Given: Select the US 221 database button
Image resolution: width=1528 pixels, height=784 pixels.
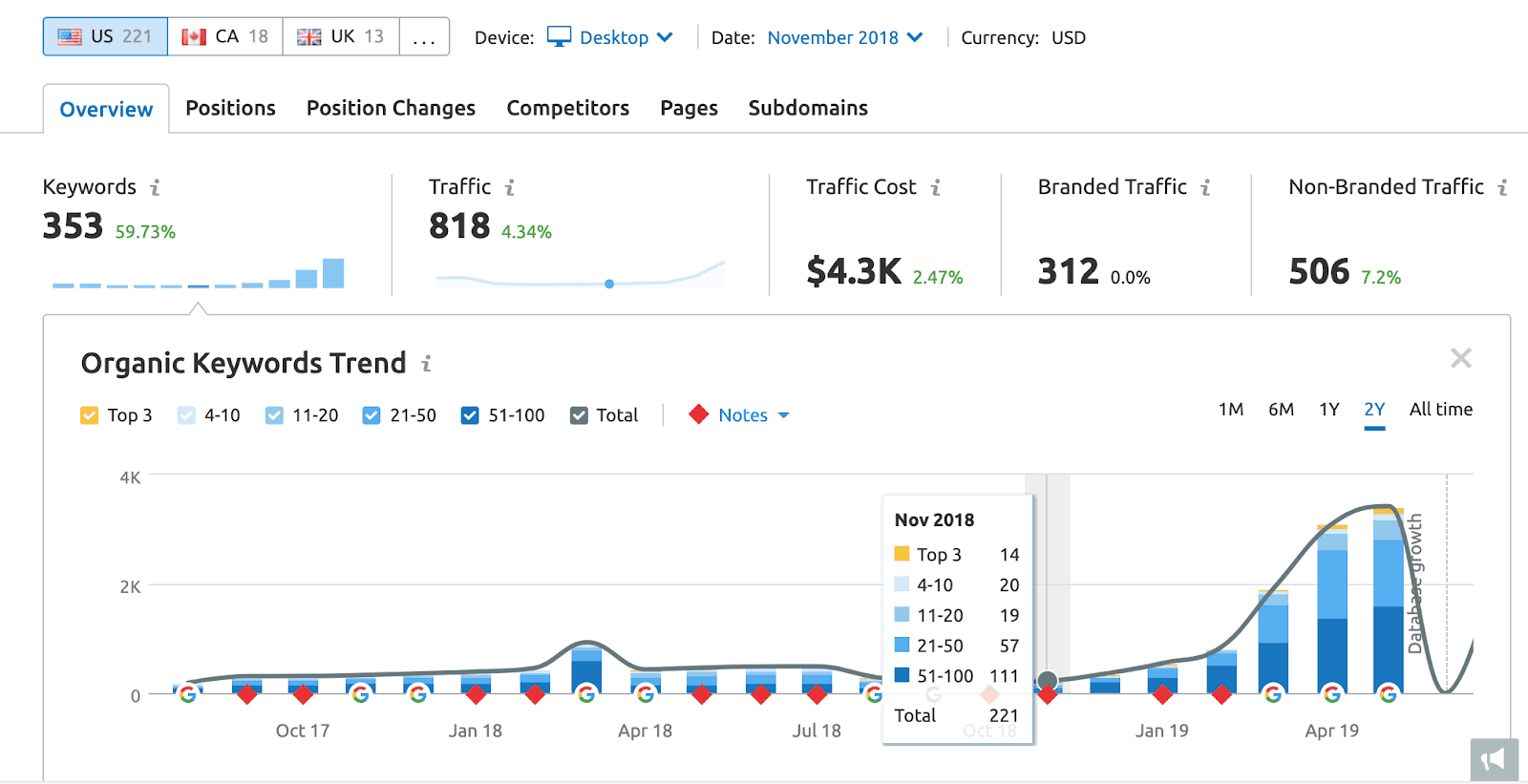Looking at the screenshot, I should (x=105, y=37).
